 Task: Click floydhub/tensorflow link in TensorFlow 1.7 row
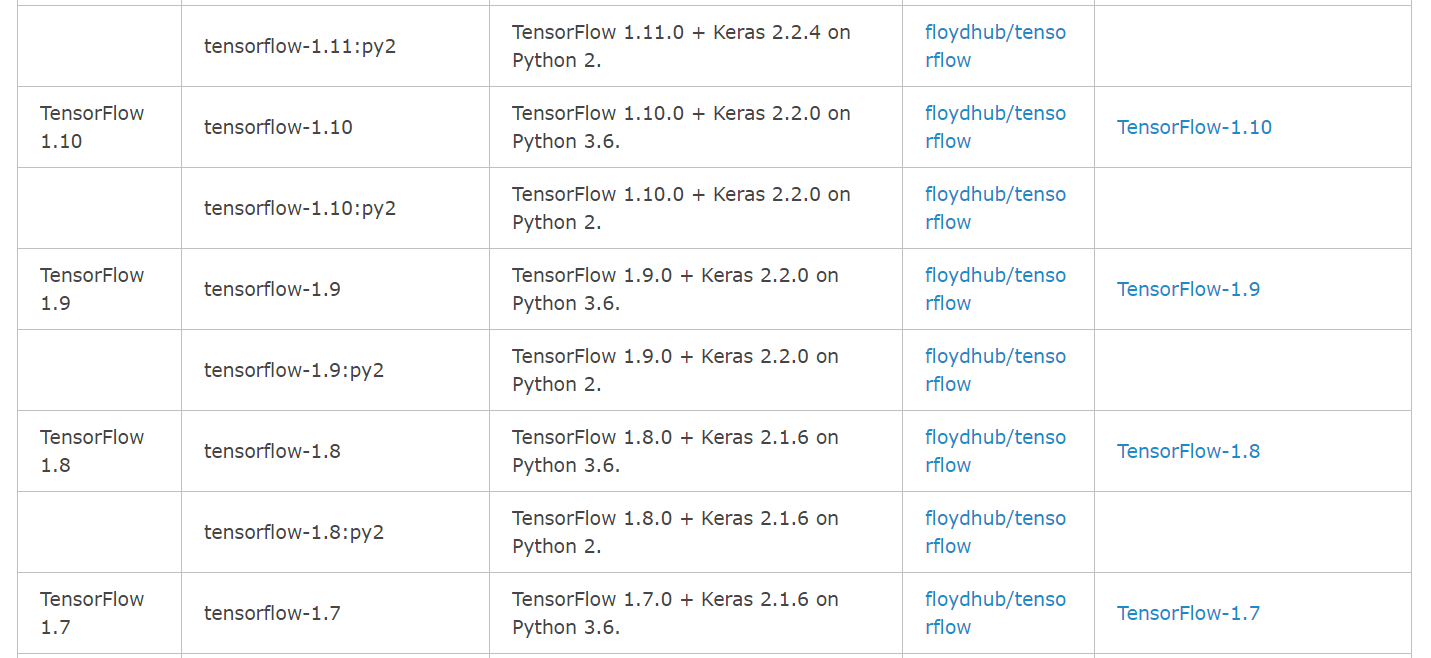[995, 613]
